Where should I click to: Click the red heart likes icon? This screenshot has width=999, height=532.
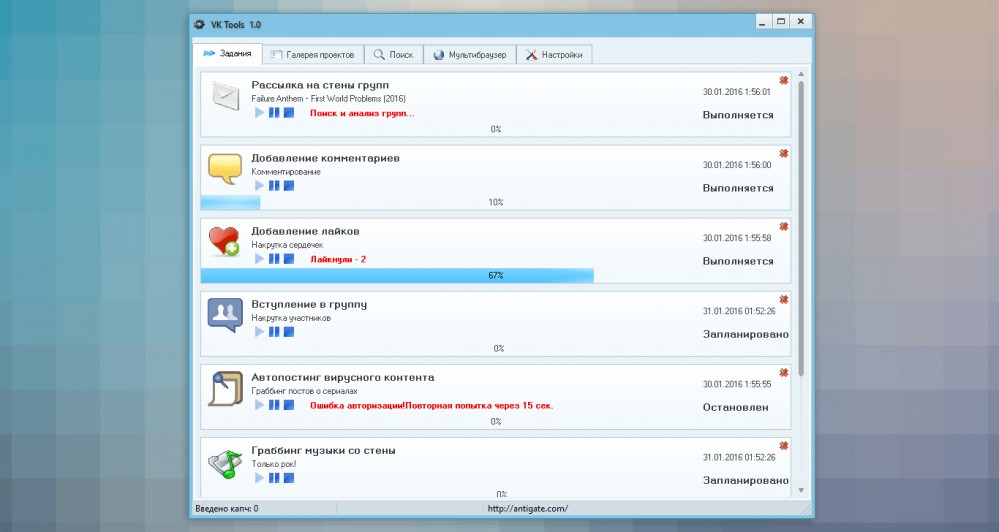click(x=224, y=241)
